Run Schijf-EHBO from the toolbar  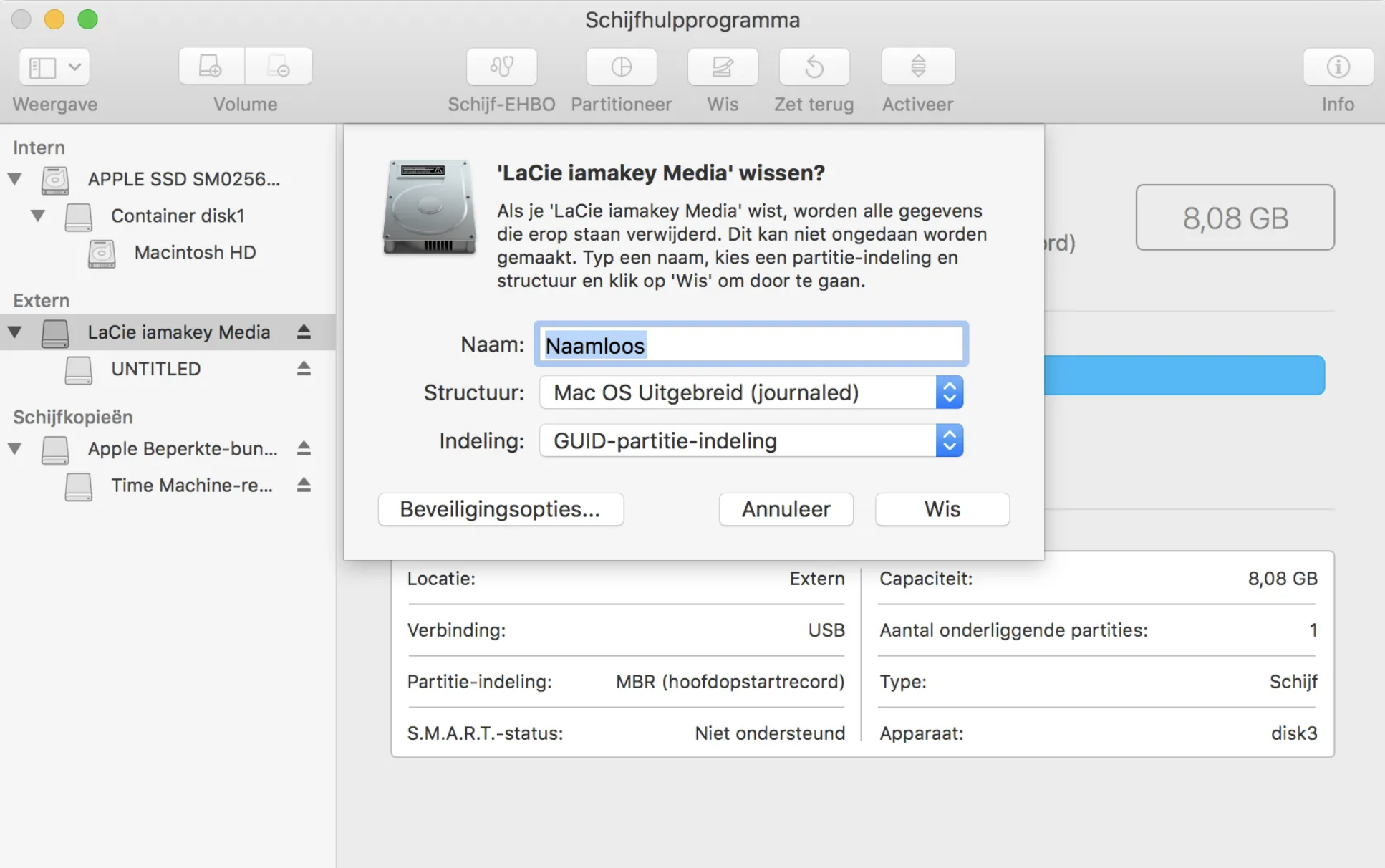click(501, 67)
